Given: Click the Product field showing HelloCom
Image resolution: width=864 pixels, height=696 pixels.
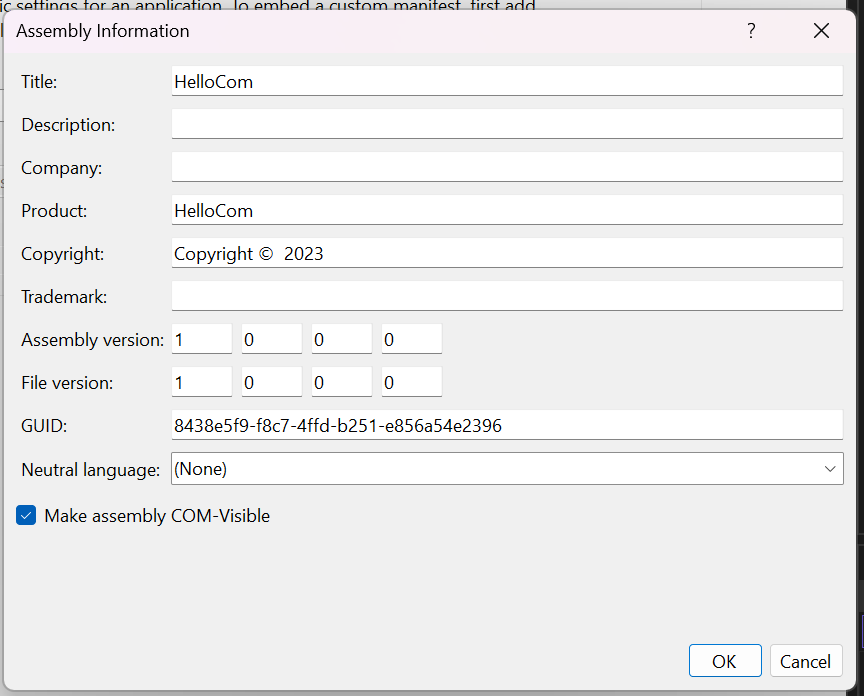Looking at the screenshot, I should 507,210.
